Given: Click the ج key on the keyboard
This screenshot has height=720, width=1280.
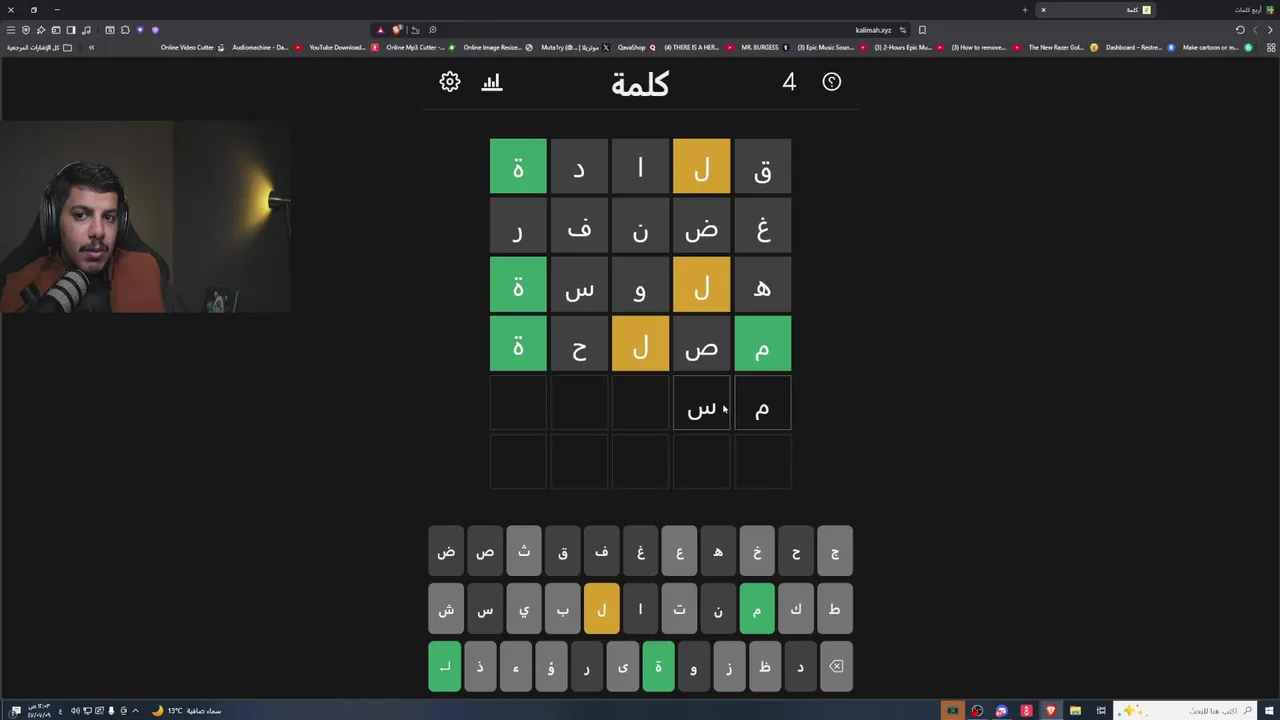Looking at the screenshot, I should 834,552.
